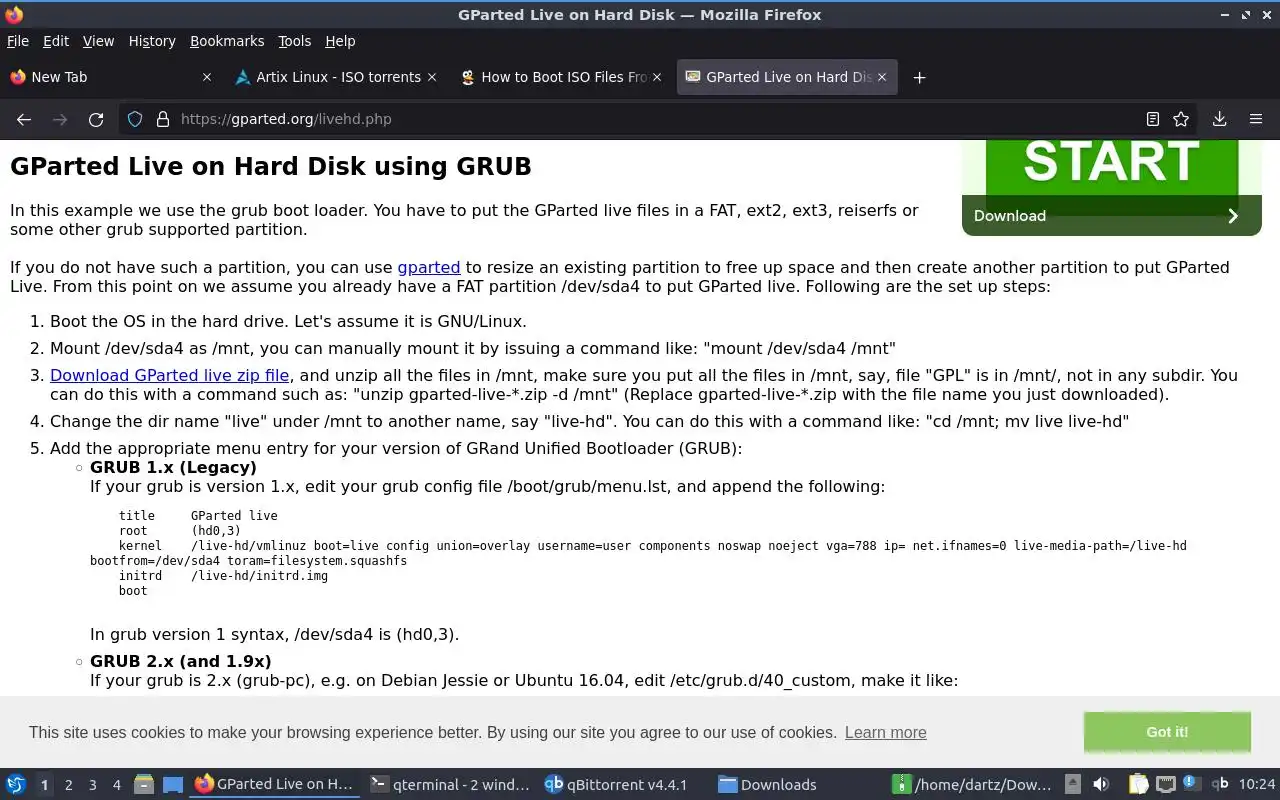1280x800 pixels.
Task: Click the forward navigation arrow
Action: (x=60, y=119)
